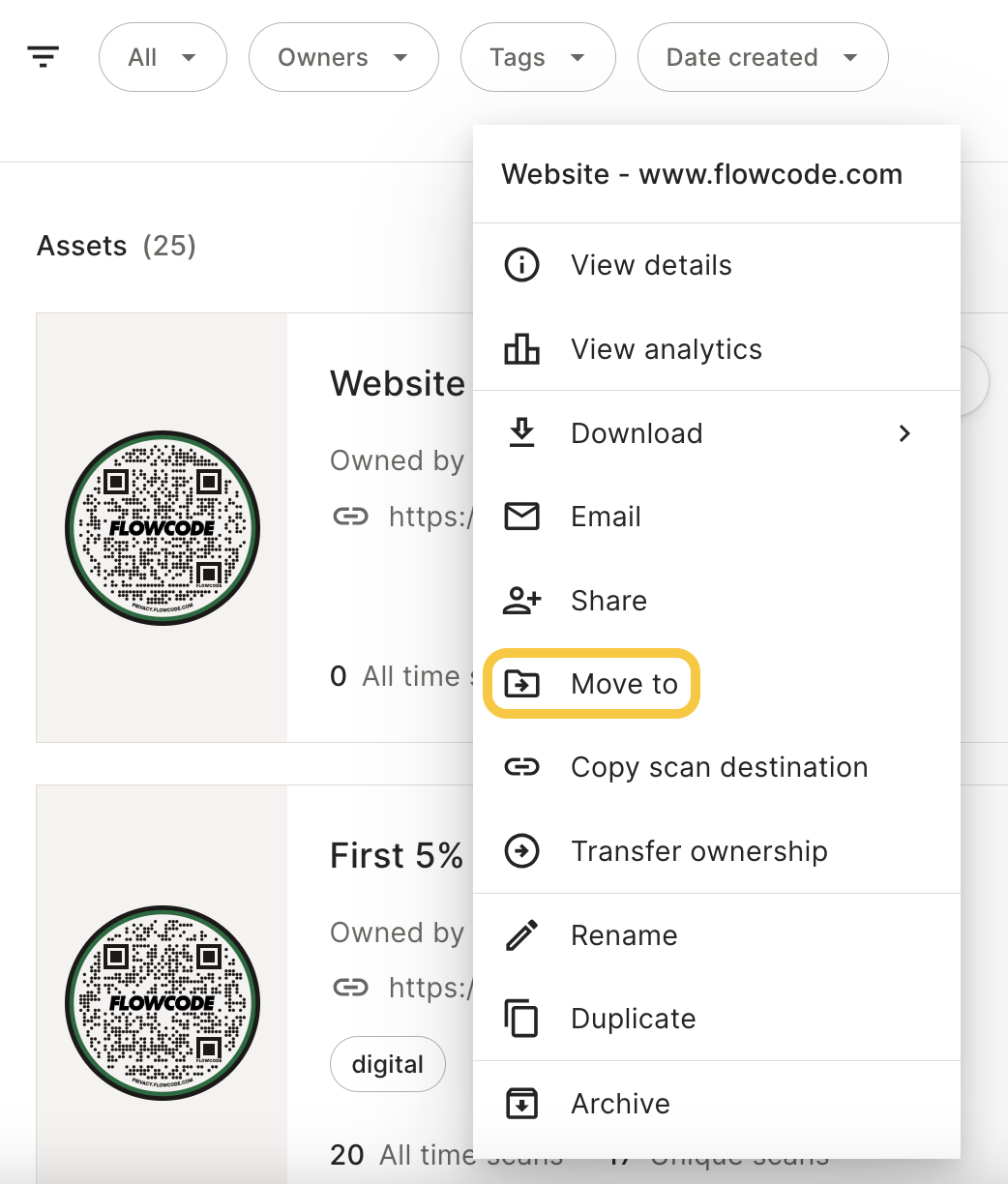Viewport: 1008px width, 1184px height.
Task: Click the Website asset QR code thumbnail
Action: [x=163, y=528]
